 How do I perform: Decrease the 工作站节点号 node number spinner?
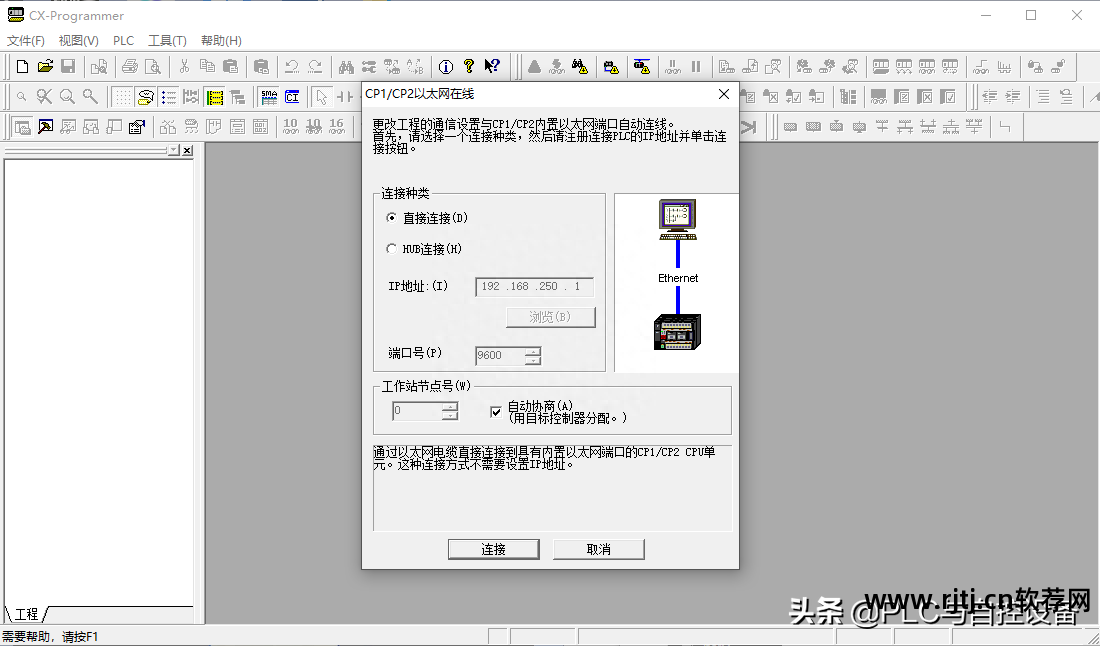point(450,416)
